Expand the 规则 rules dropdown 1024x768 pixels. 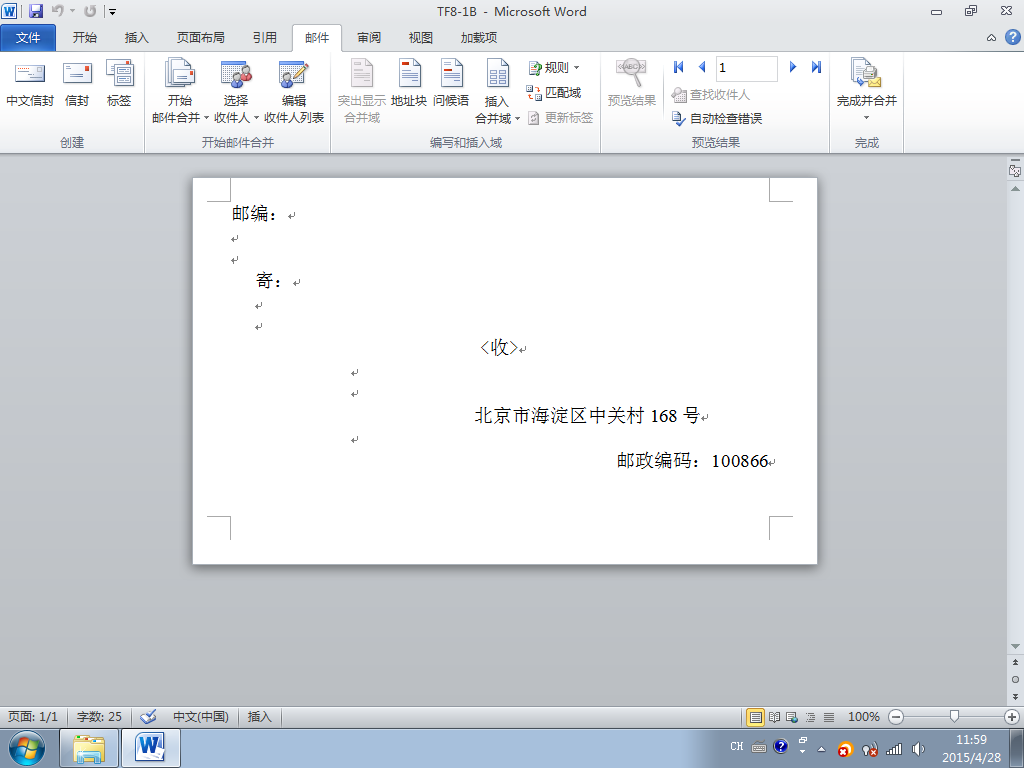(x=554, y=67)
